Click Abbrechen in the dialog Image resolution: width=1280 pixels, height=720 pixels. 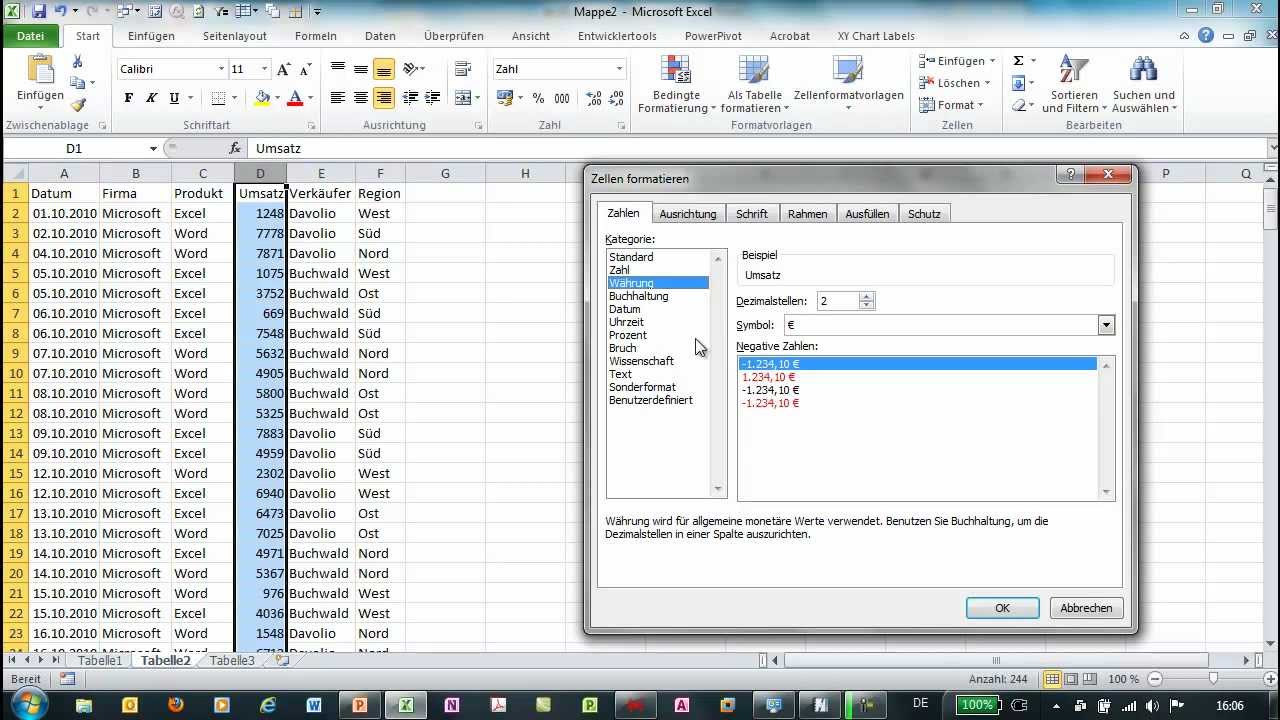[x=1086, y=608]
